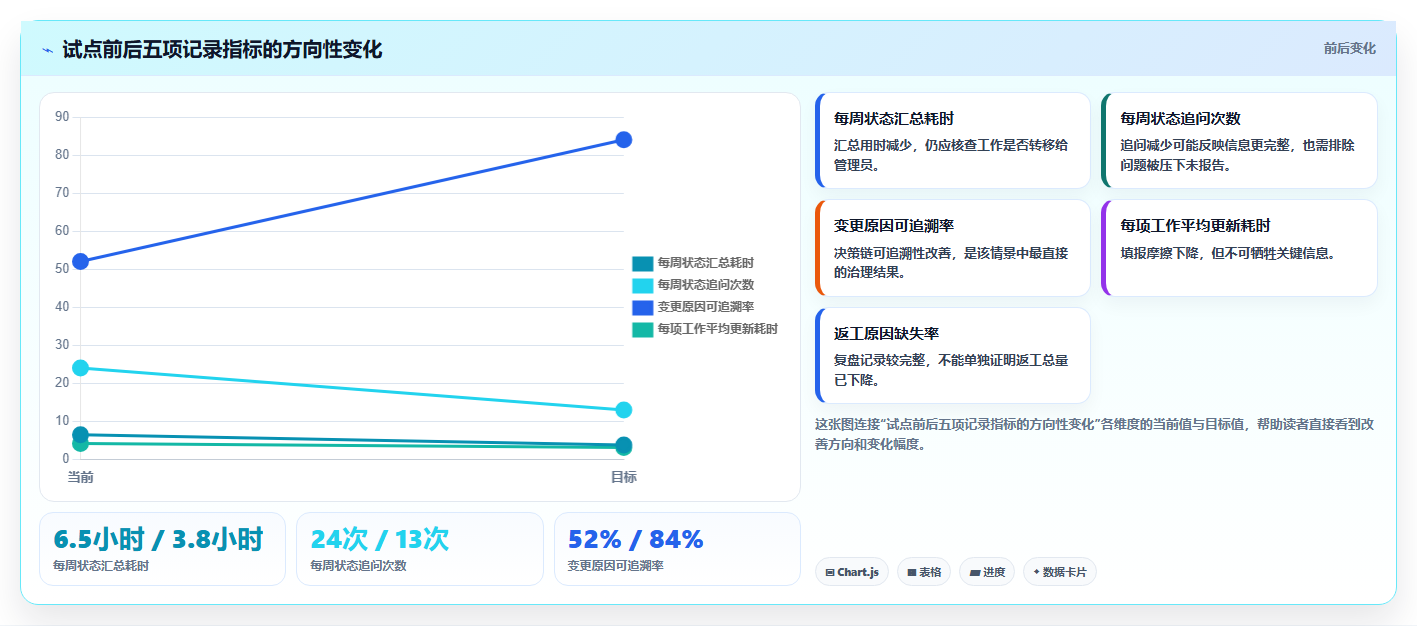Click legend text 变更原因可追溯率
The width and height of the screenshot is (1417, 626).
click(706, 307)
